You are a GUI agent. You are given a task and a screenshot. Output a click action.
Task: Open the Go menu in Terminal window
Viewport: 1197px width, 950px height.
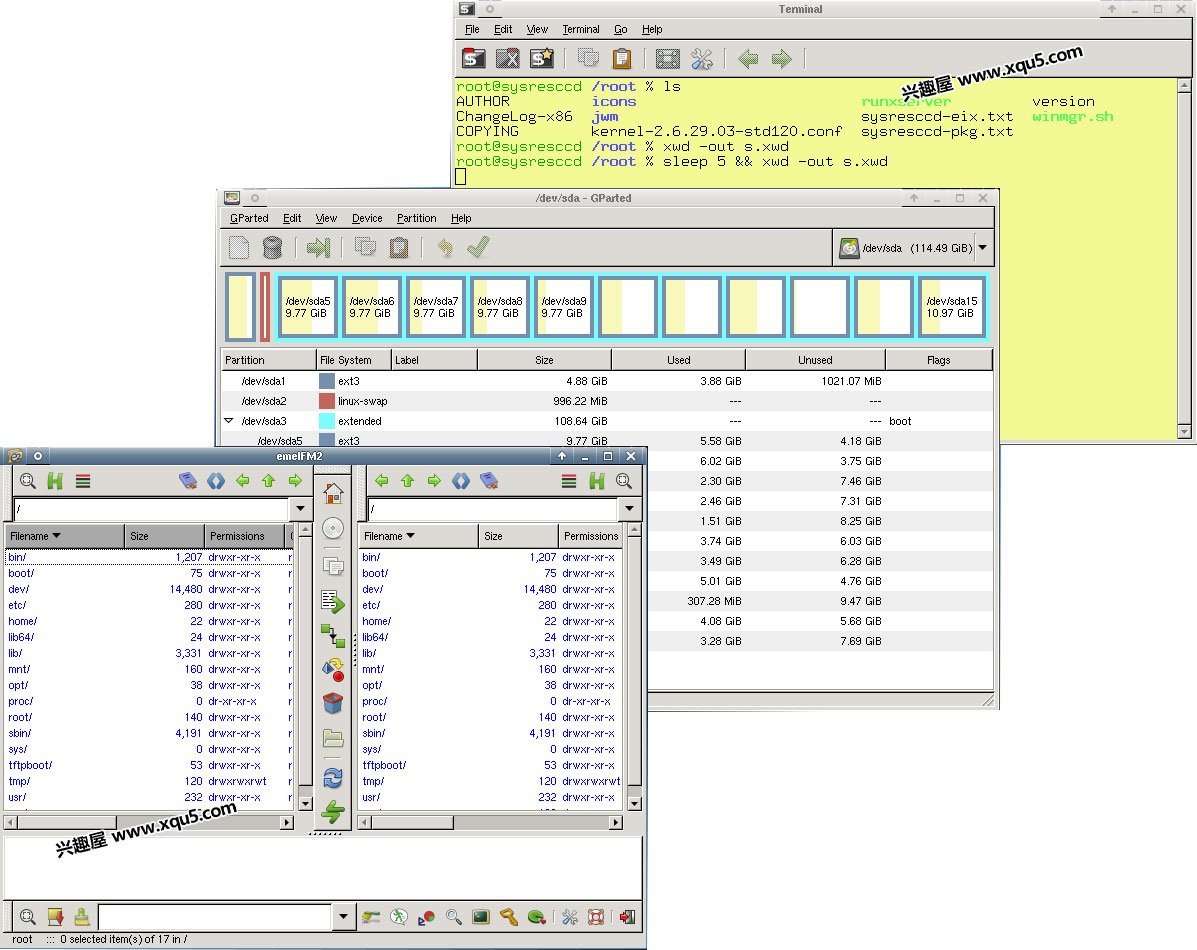(x=621, y=29)
